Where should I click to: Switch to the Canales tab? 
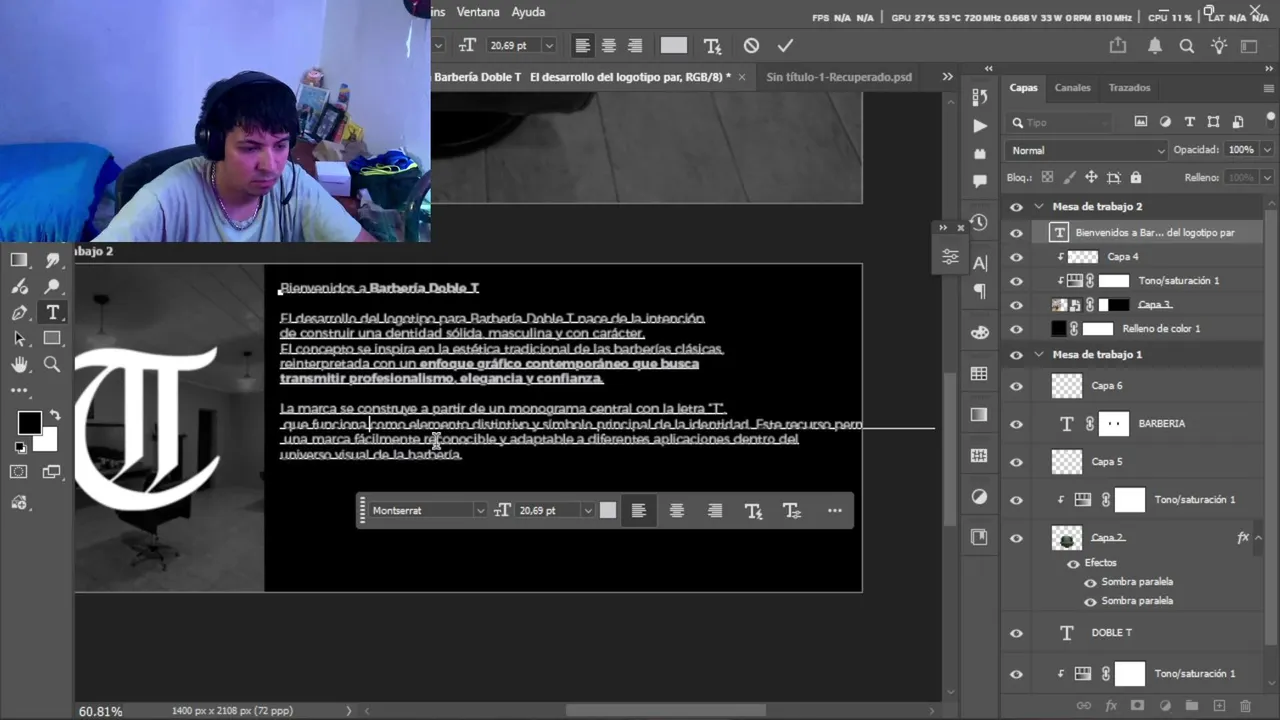[x=1072, y=88]
